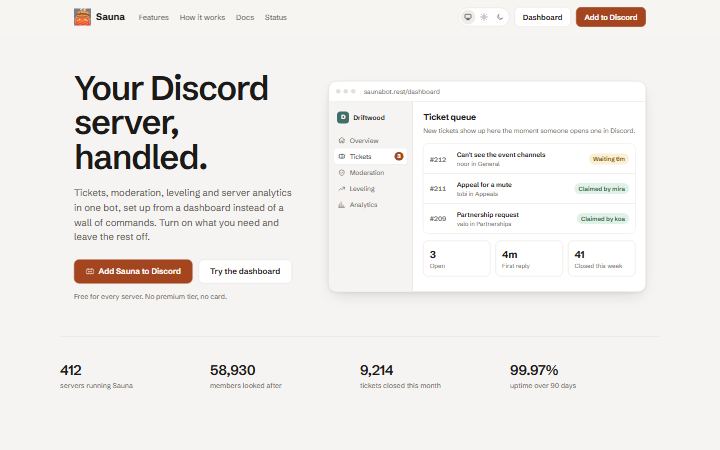Screen dimensions: 720x450
Task: Click the 4m First reply card
Action: [x=529, y=259]
